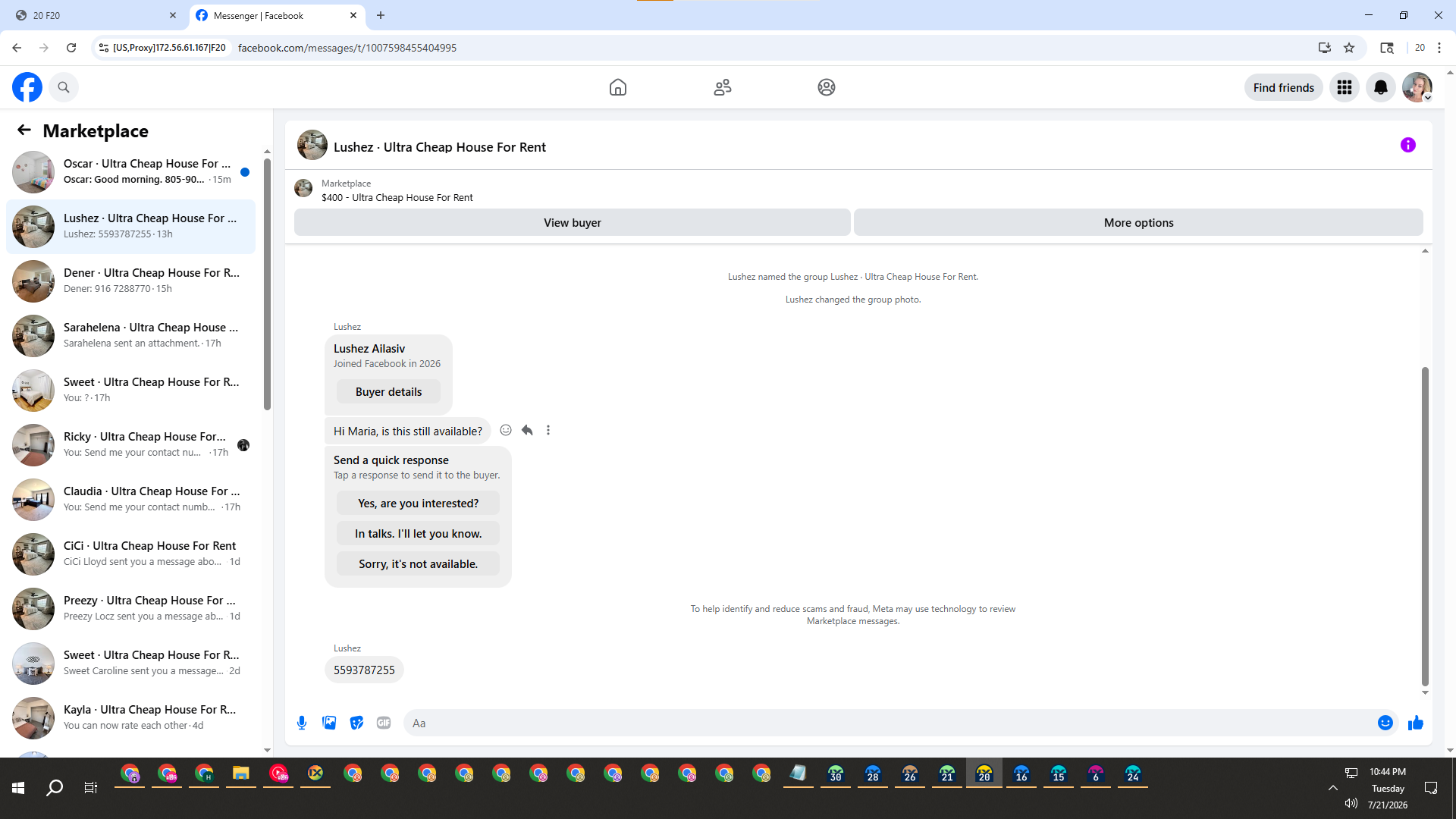View site information icon in address bar
The width and height of the screenshot is (1456, 819).
coord(104,48)
